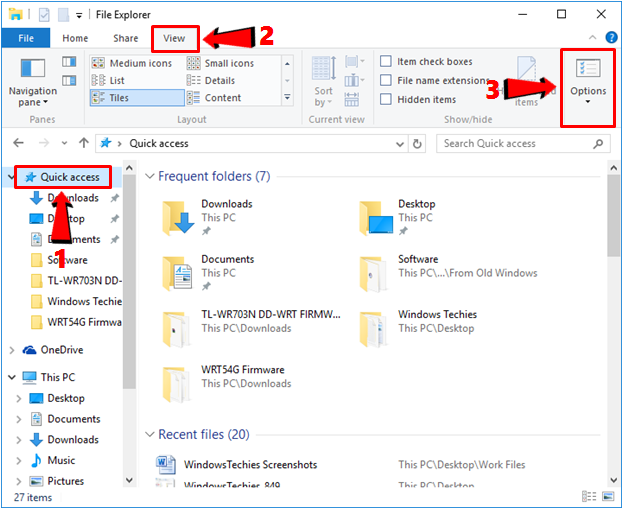Open WindowsTechies Screenshots recent file
Screen dimensions: 623x509
(250, 464)
